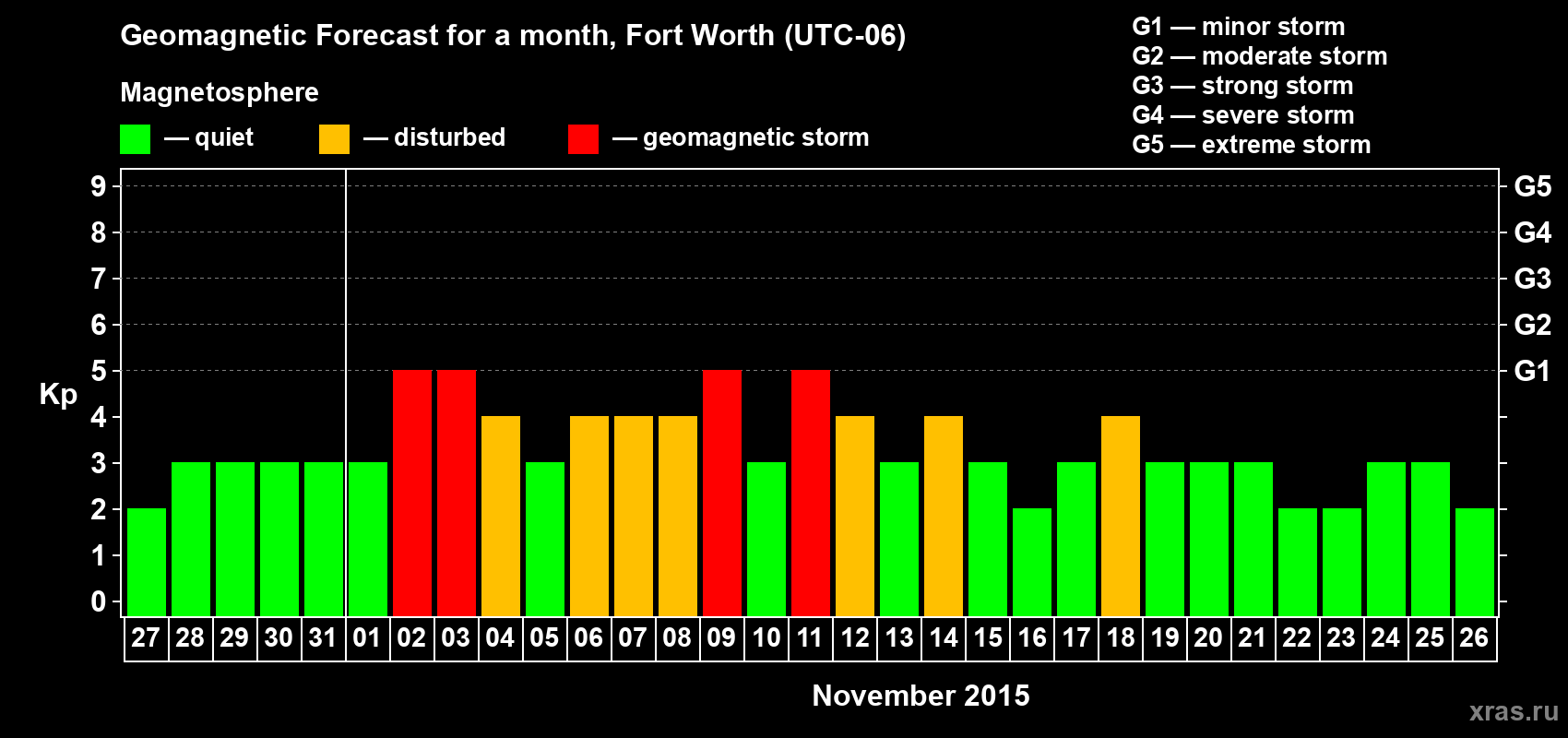Click the date label 30

click(x=279, y=638)
